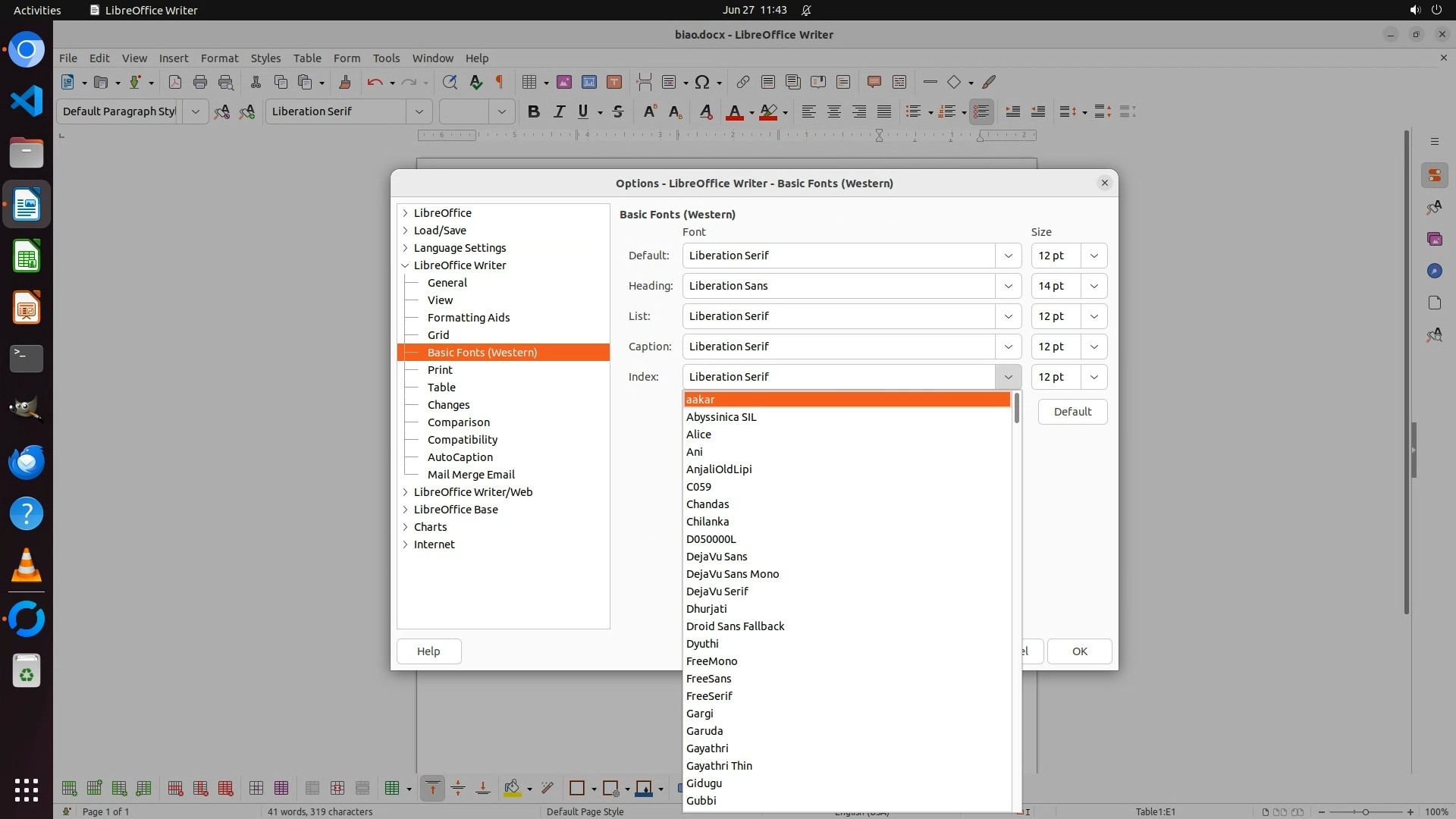Toggle bold formatting
Image resolution: width=1456 pixels, height=819 pixels.
coord(533,111)
